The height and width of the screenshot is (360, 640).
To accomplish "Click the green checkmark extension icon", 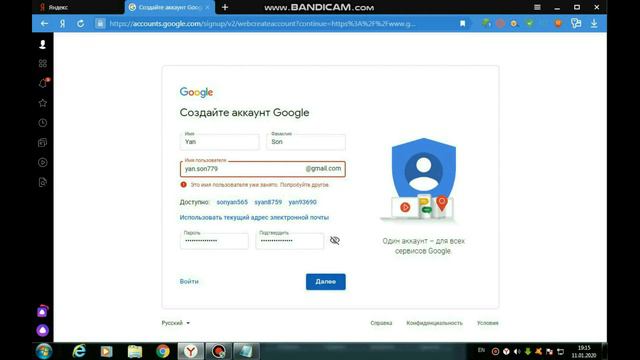I will coord(529,23).
